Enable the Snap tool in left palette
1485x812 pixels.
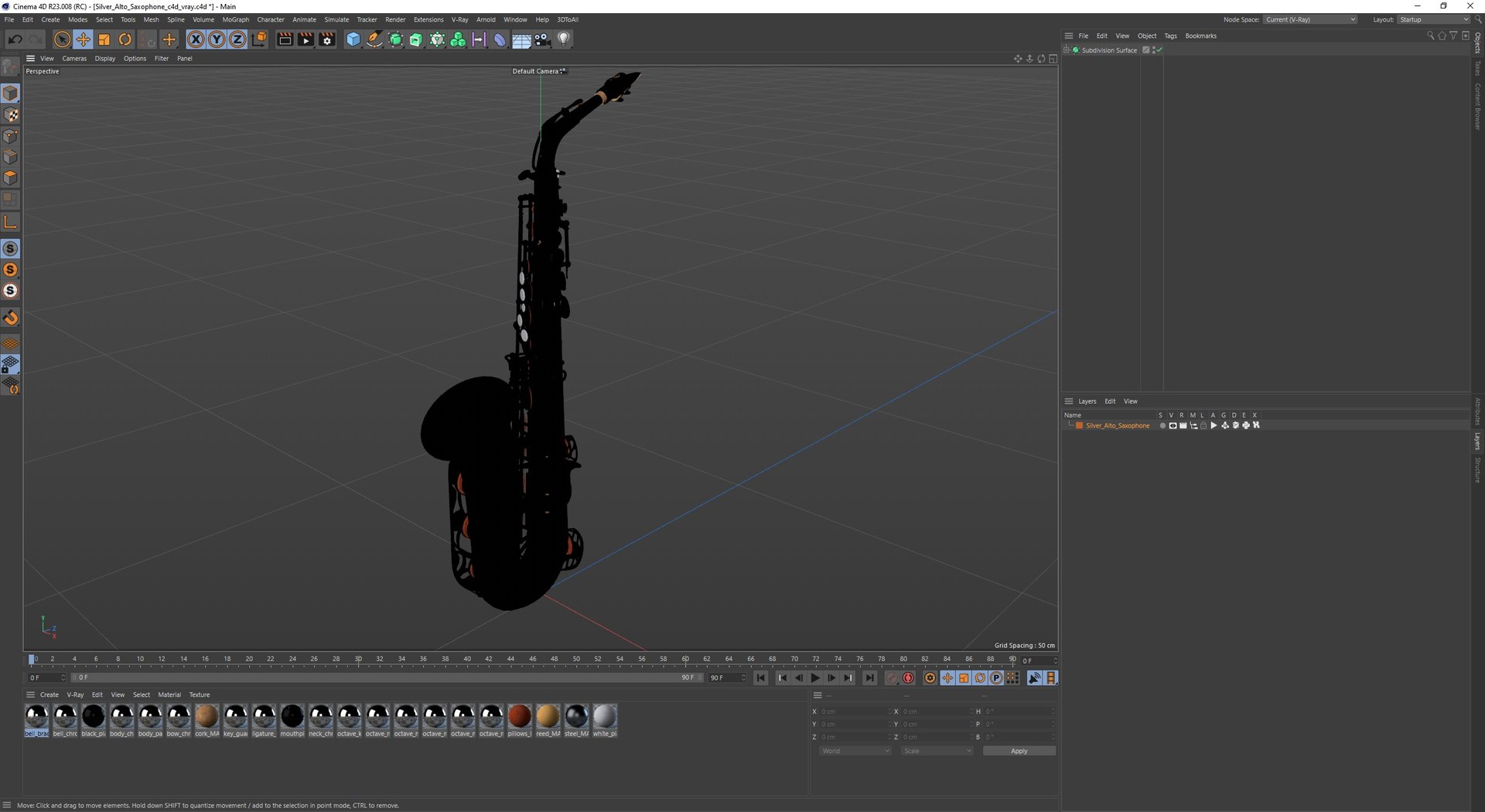pos(10,318)
